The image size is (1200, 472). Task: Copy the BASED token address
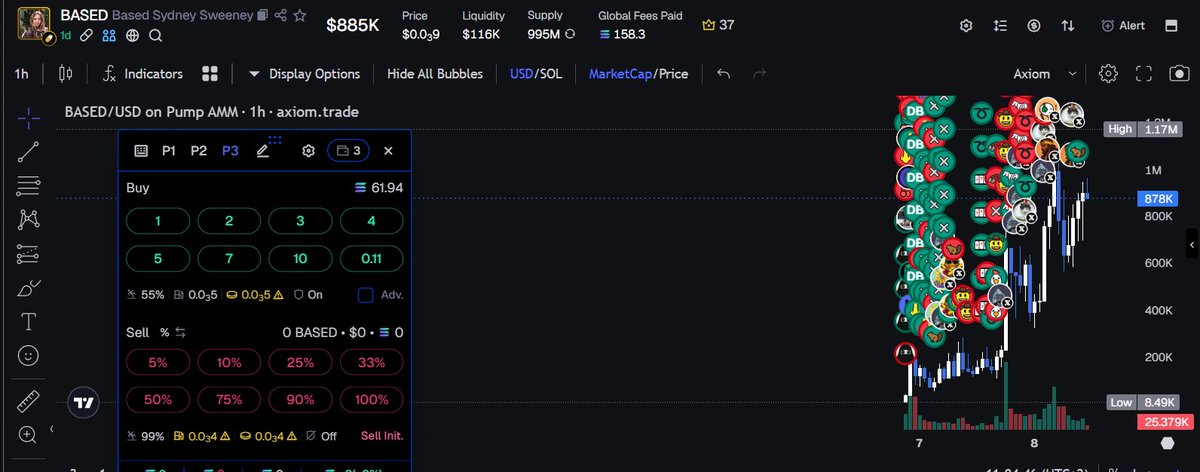[x=262, y=16]
